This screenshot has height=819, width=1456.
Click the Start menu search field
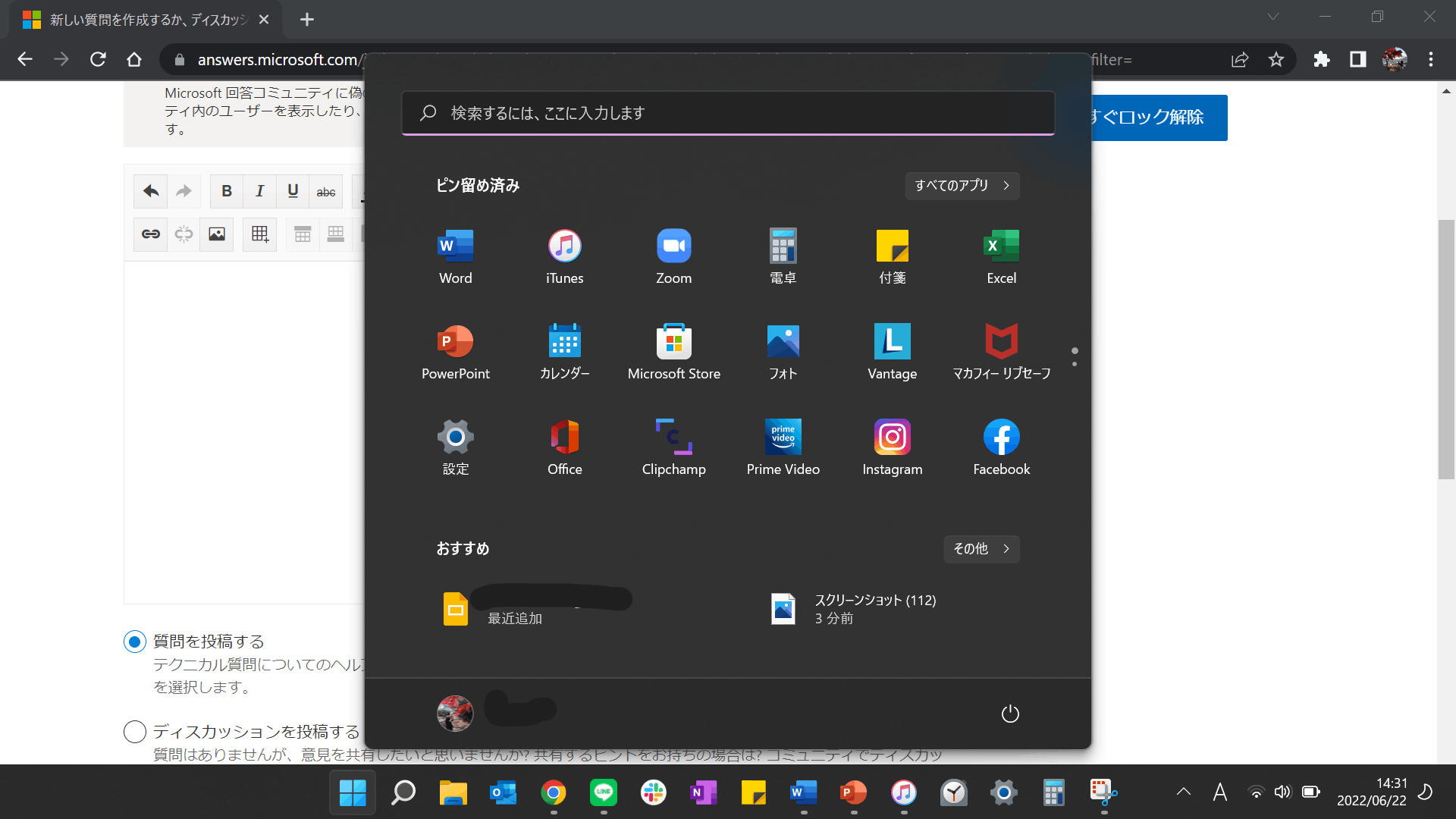(x=728, y=113)
